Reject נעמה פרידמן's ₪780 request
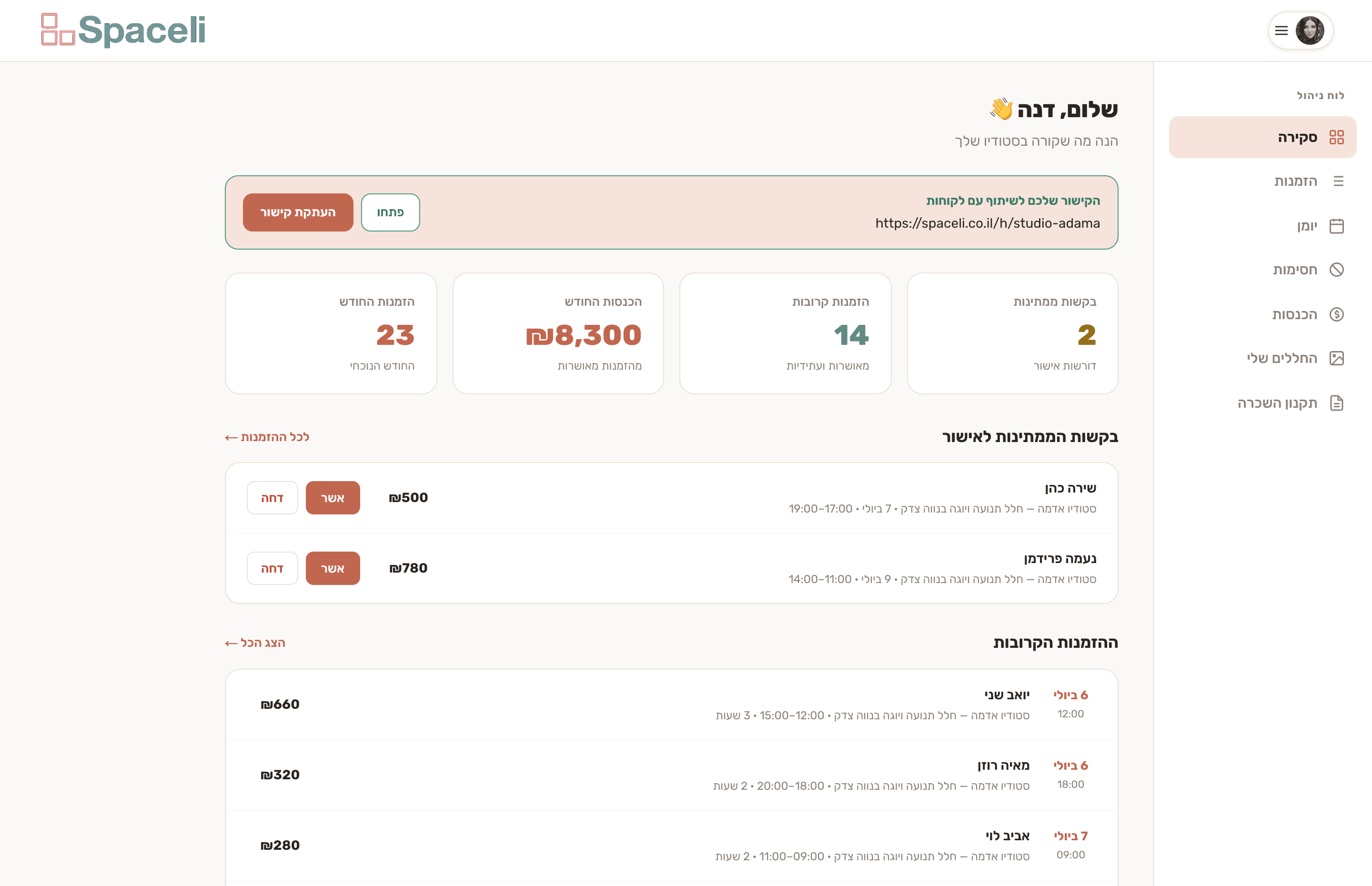This screenshot has width=1372, height=886. click(x=272, y=568)
